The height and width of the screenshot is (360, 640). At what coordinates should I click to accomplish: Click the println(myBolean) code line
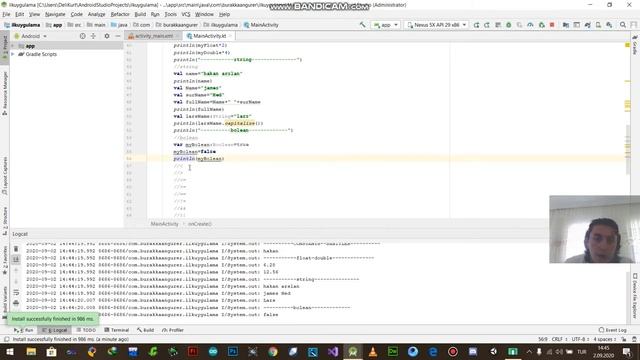coord(199,159)
